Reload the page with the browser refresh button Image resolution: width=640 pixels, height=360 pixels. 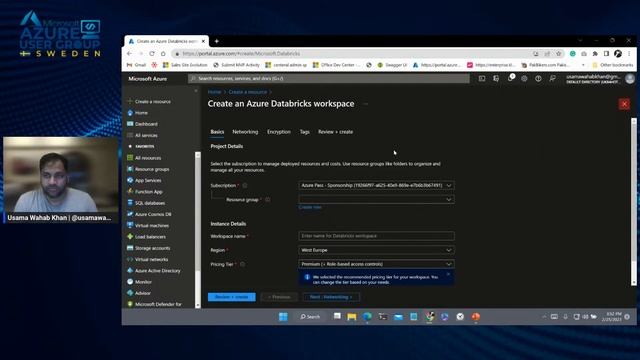pyautogui.click(x=152, y=53)
